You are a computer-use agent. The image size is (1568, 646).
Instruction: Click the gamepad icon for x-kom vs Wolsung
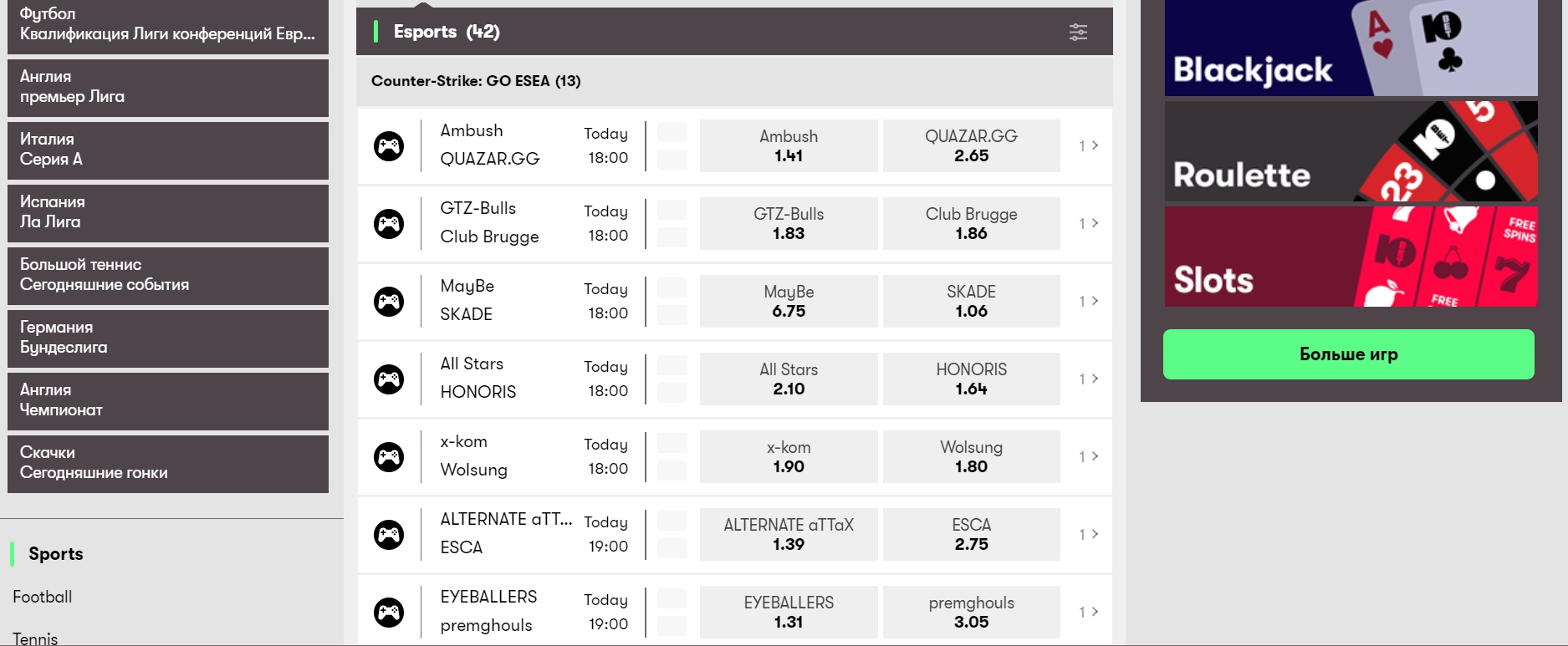click(x=389, y=457)
